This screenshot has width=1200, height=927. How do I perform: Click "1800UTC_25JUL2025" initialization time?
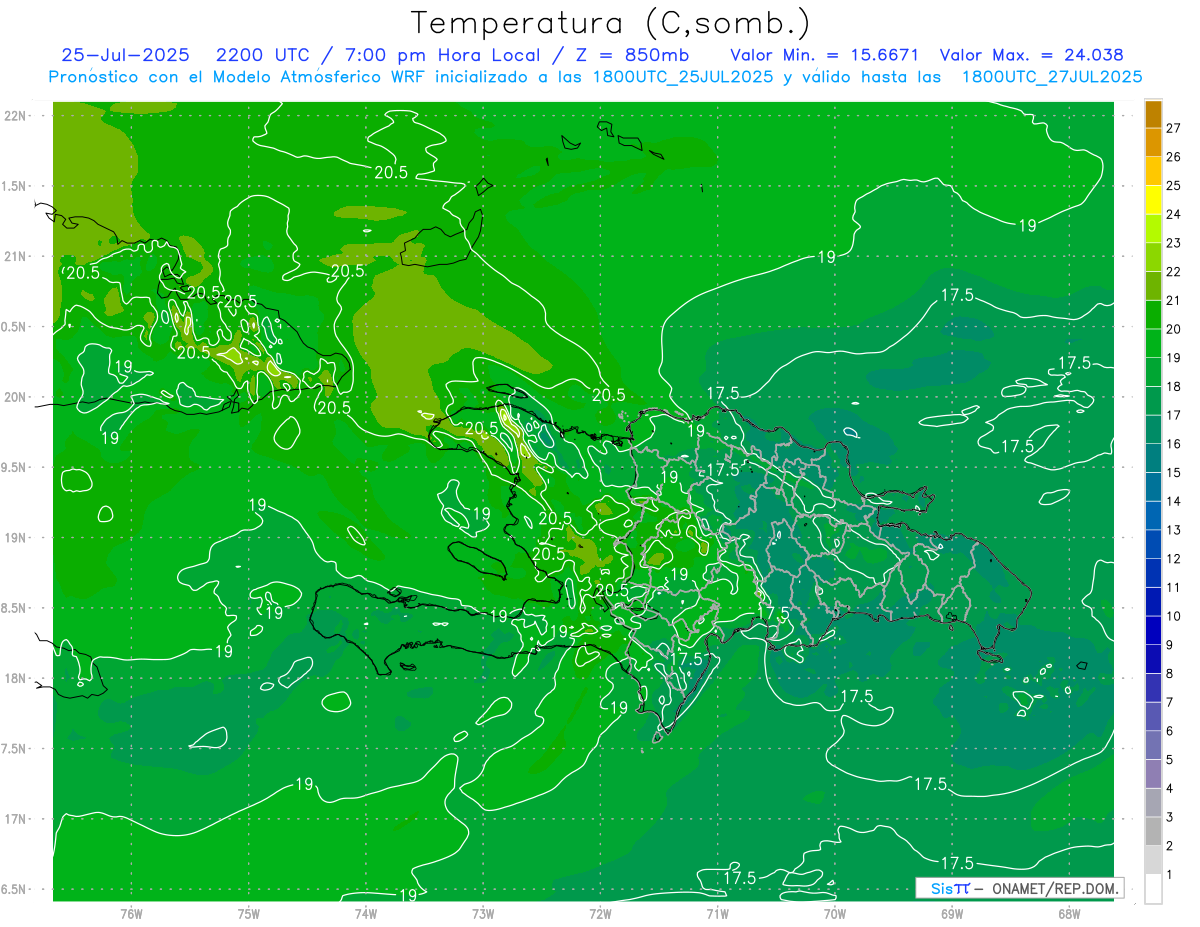tap(681, 76)
